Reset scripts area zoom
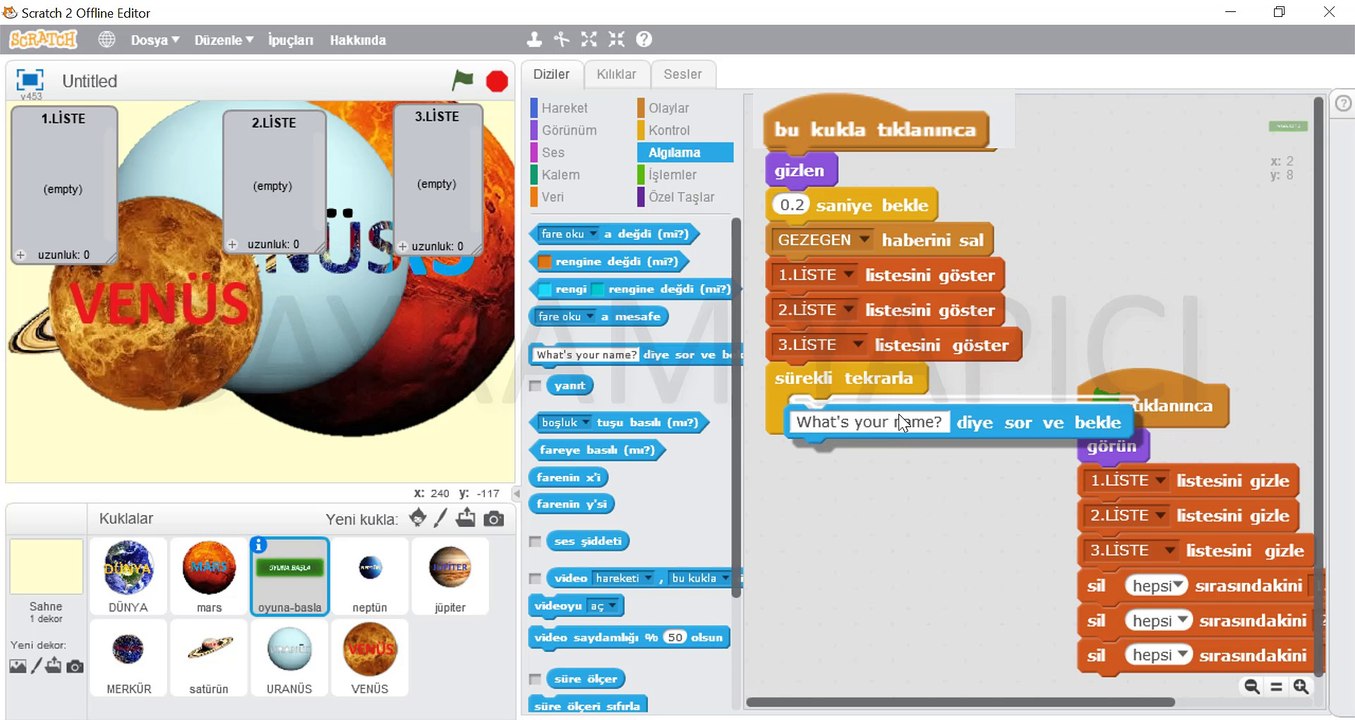 click(x=1276, y=686)
